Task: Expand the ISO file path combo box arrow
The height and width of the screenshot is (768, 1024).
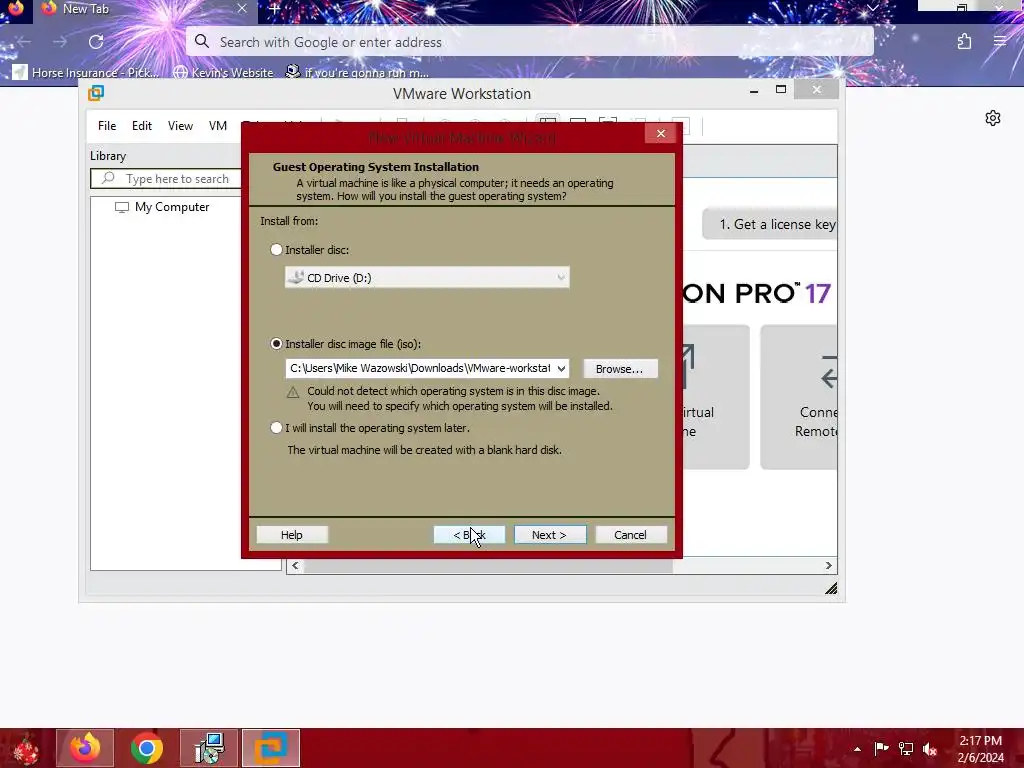Action: click(x=561, y=368)
